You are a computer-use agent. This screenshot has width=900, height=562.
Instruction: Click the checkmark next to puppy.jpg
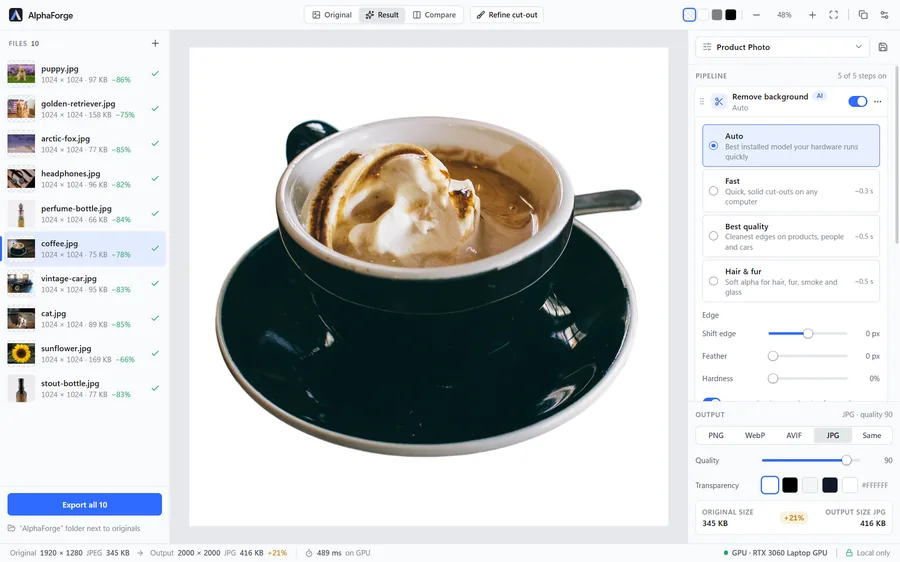[x=155, y=73]
